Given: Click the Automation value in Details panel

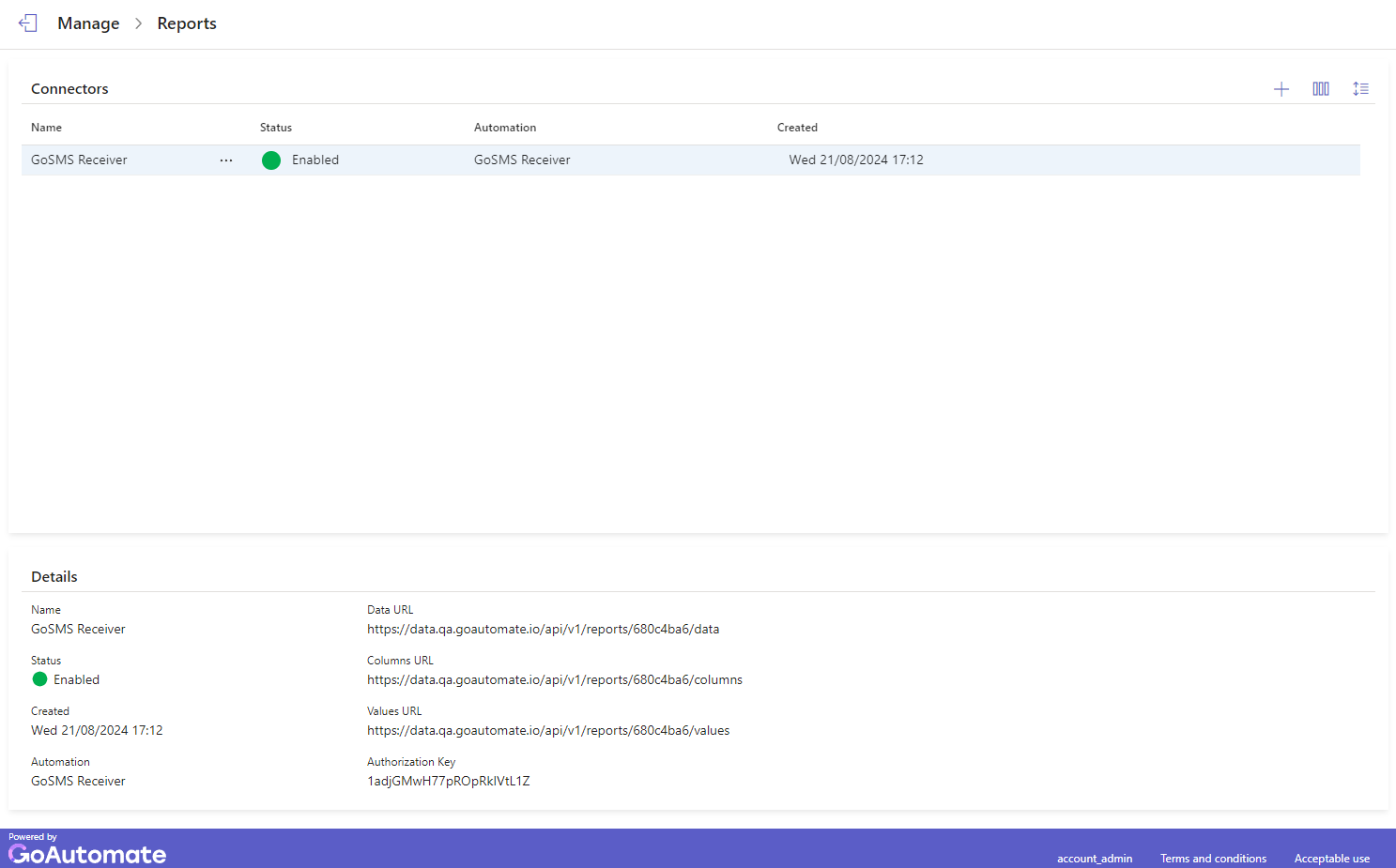Looking at the screenshot, I should pos(78,782).
